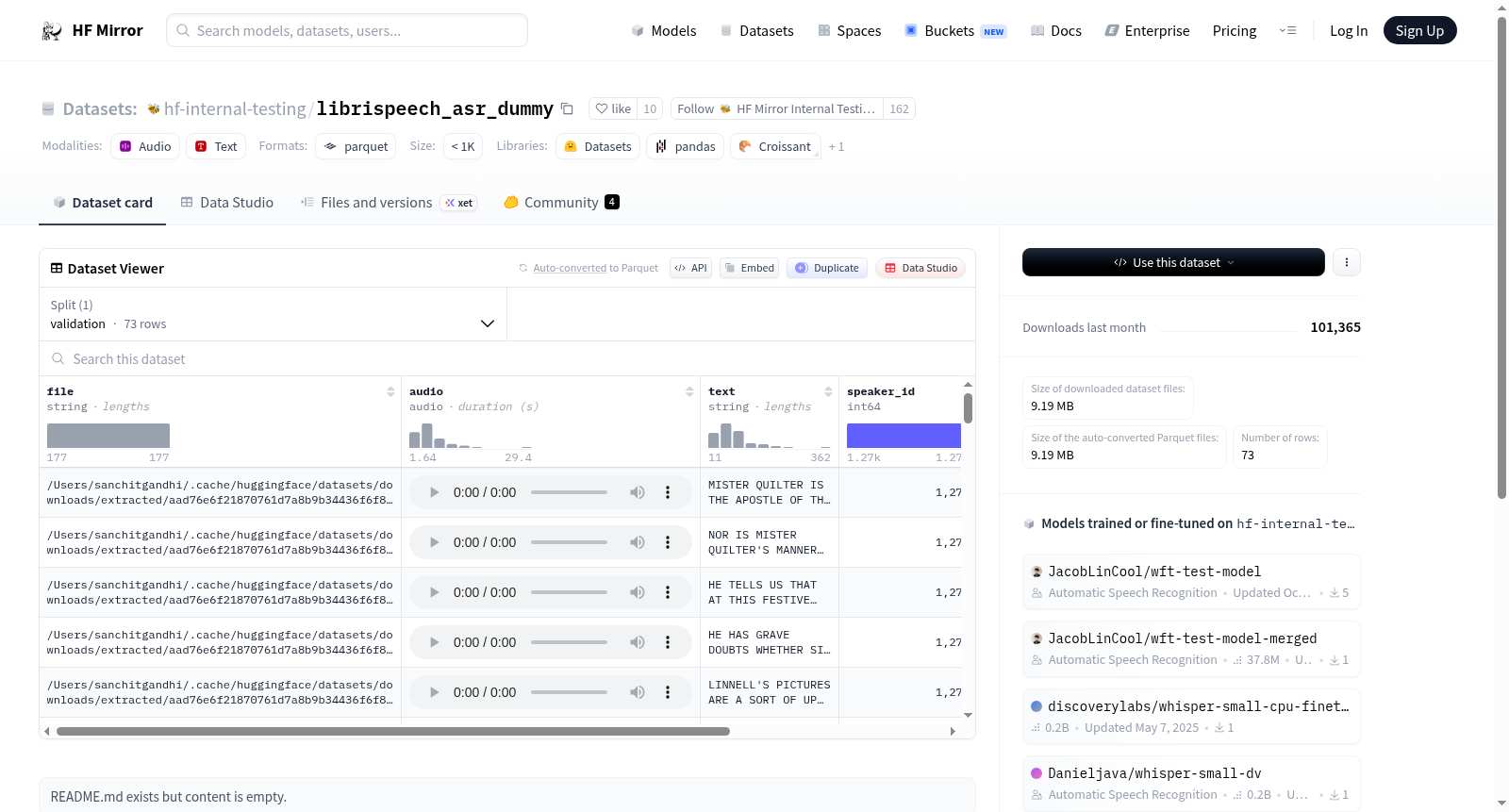Image resolution: width=1509 pixels, height=812 pixels.
Task: Switch to Files and versions tab
Action: 389,203
